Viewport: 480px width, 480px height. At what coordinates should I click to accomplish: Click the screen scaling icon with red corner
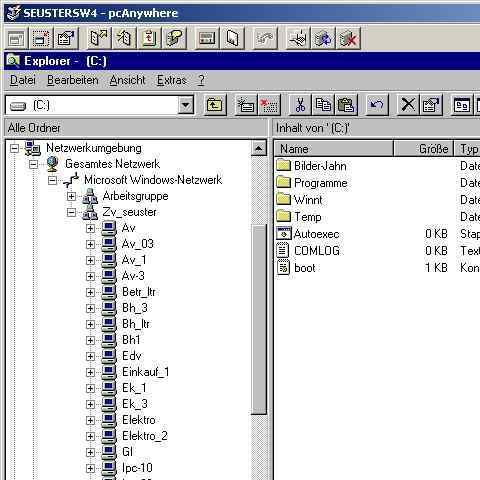(41, 39)
